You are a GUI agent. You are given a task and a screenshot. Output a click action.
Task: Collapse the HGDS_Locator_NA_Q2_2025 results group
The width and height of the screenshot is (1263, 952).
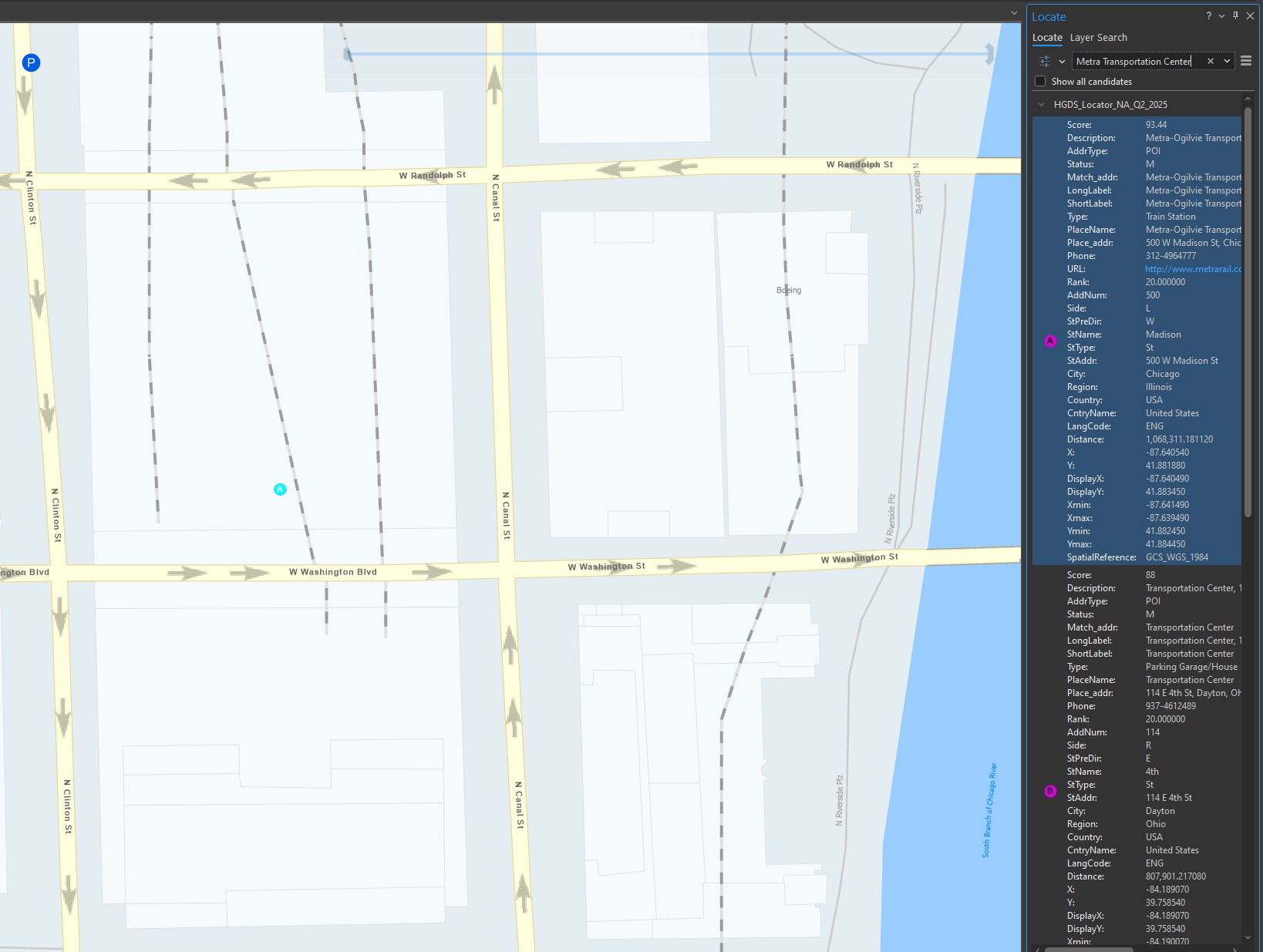(x=1042, y=105)
